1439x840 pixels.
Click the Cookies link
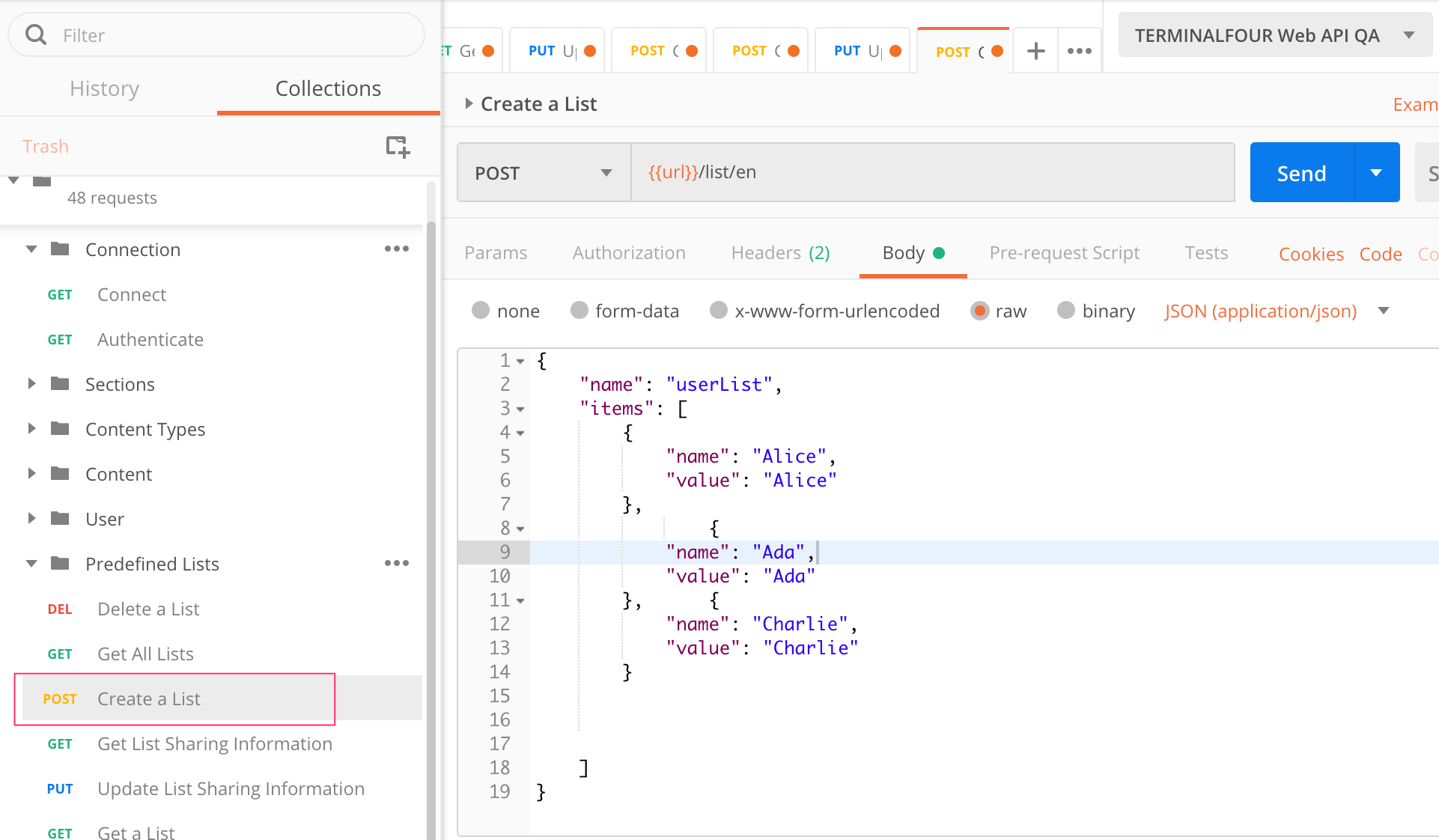pos(1310,255)
